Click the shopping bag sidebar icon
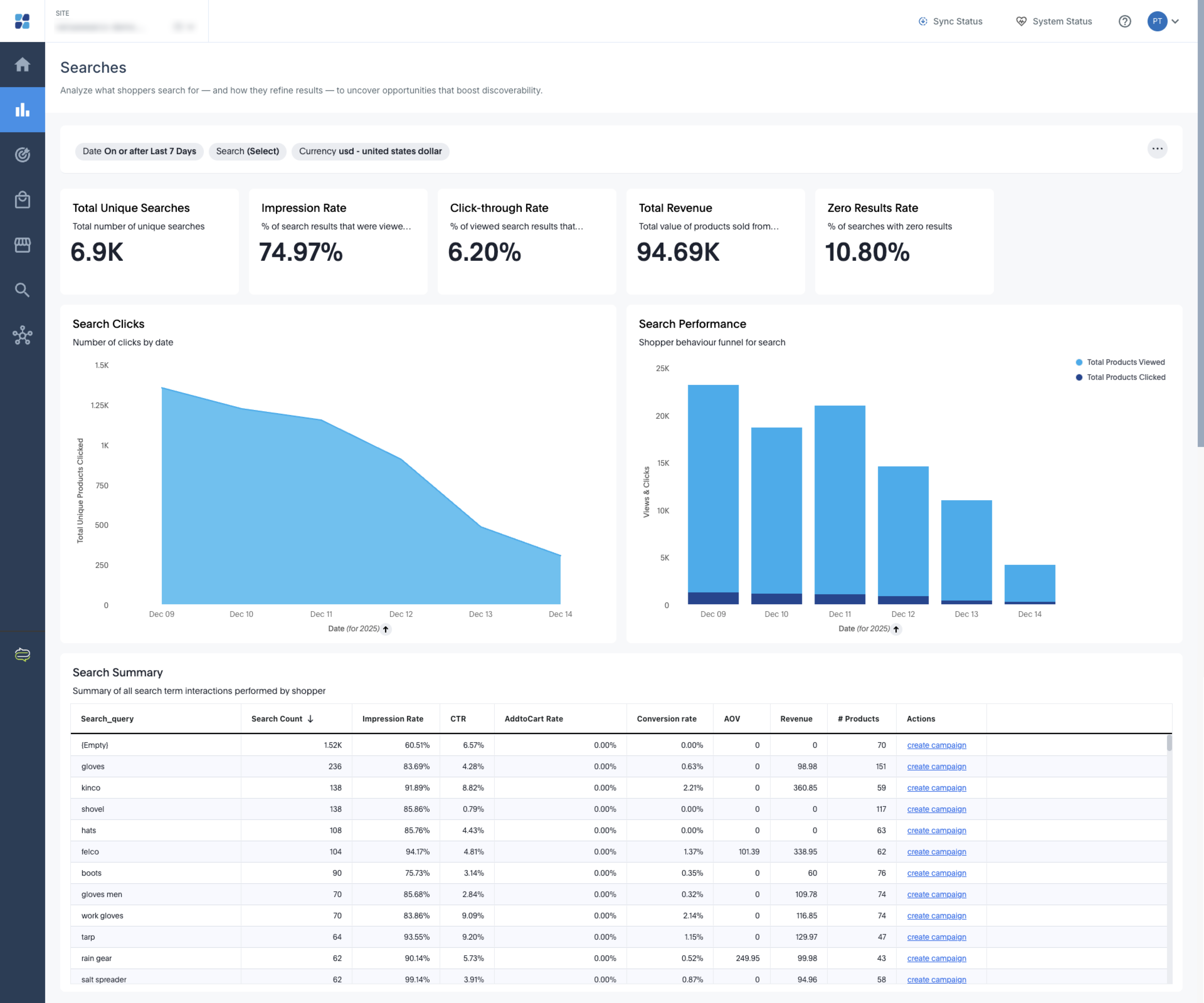 22,199
